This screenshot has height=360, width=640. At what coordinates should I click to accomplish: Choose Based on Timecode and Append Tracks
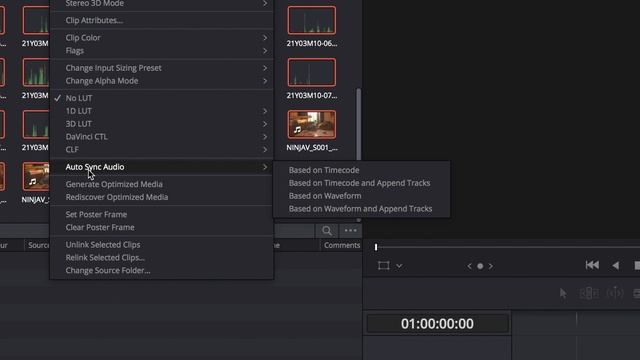[x=361, y=183]
